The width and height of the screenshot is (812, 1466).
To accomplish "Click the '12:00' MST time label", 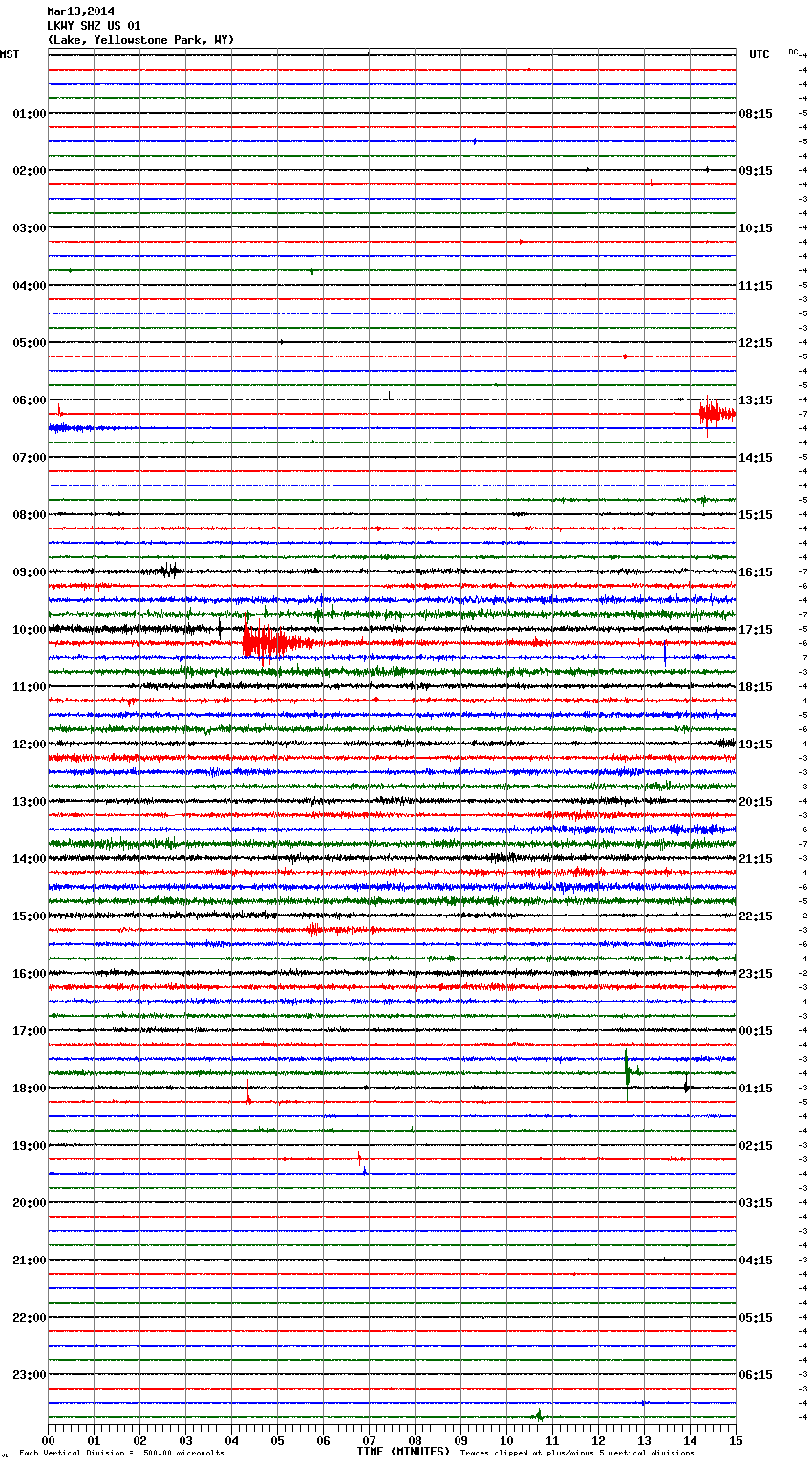I will [30, 744].
